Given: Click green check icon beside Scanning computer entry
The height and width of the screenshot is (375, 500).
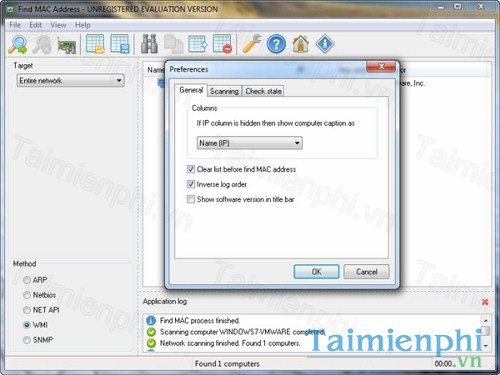Looking at the screenshot, I should (151, 332).
